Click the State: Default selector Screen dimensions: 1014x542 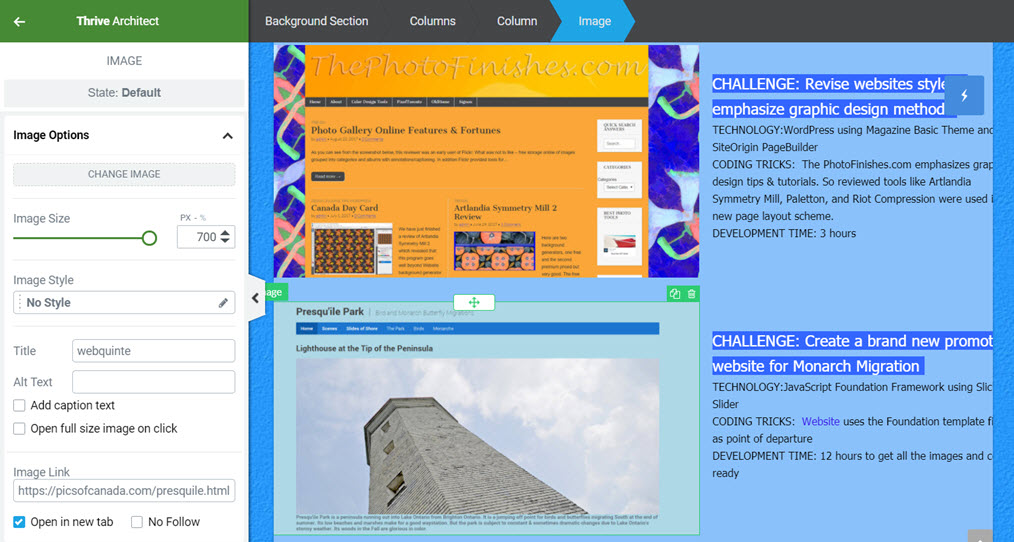pos(124,92)
